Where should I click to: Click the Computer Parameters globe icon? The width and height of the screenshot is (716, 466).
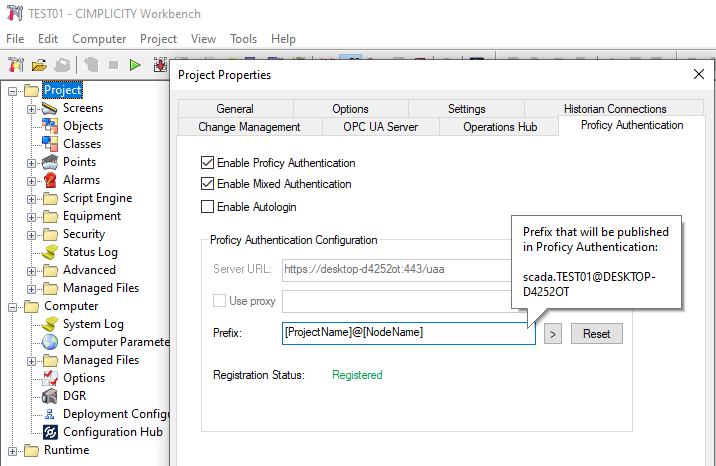point(50,342)
